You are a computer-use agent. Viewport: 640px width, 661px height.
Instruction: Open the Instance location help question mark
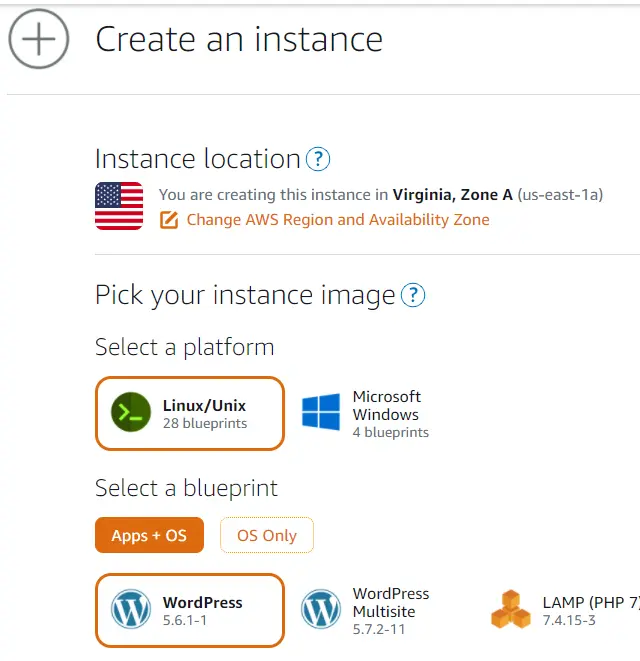point(318,159)
